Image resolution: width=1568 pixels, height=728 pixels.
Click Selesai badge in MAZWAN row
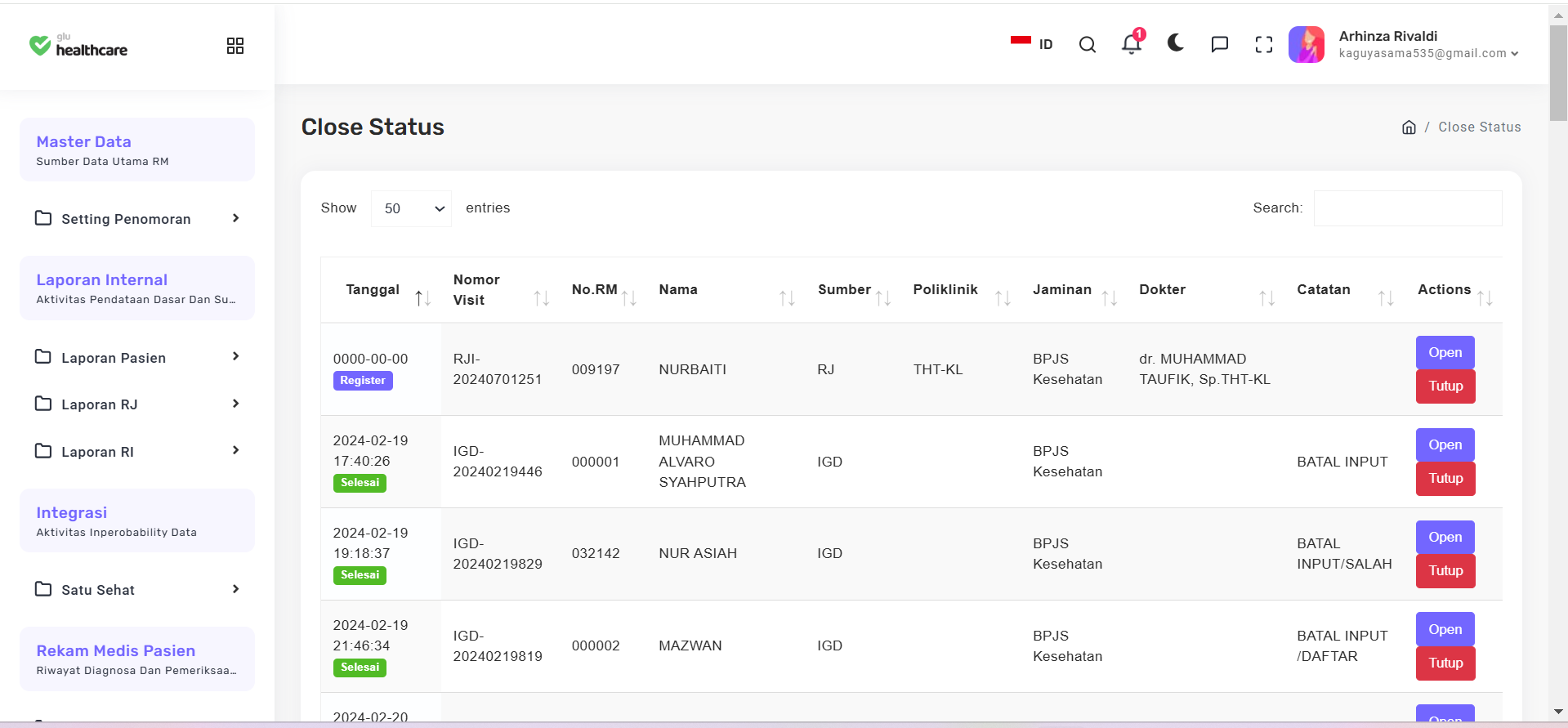pos(360,668)
